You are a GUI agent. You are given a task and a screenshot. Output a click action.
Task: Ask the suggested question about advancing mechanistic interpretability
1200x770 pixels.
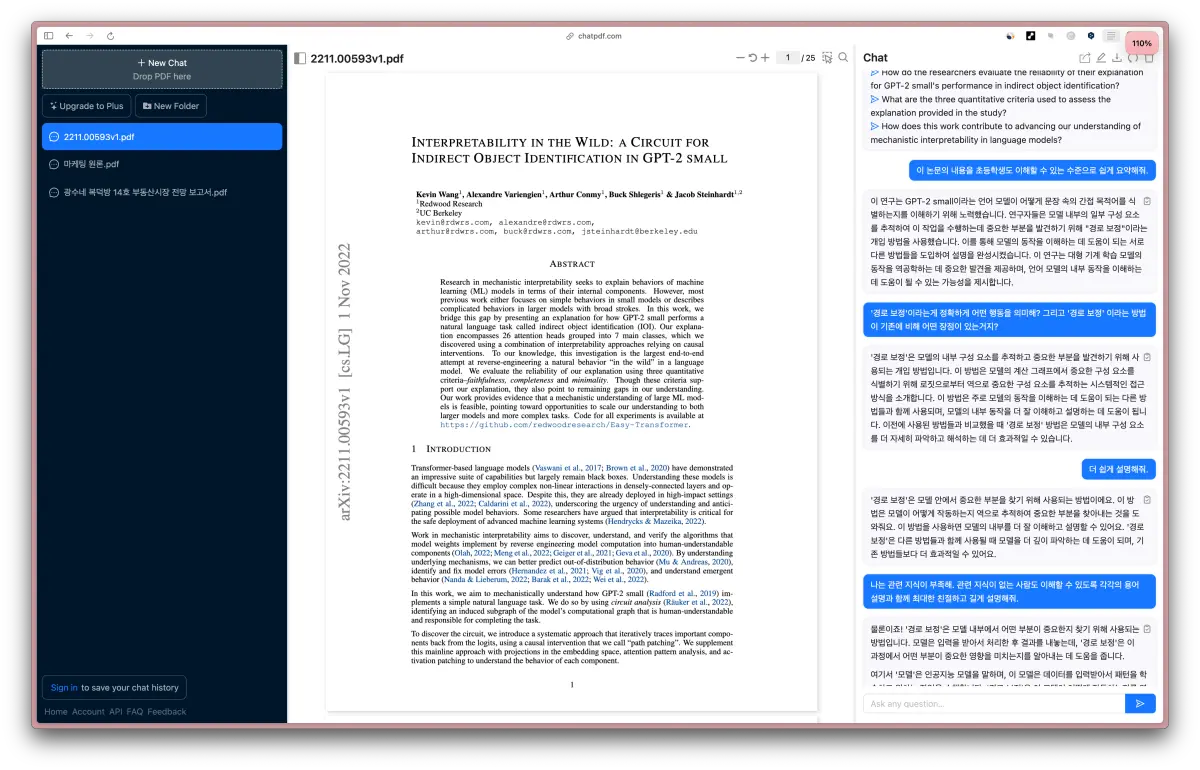point(1004,133)
